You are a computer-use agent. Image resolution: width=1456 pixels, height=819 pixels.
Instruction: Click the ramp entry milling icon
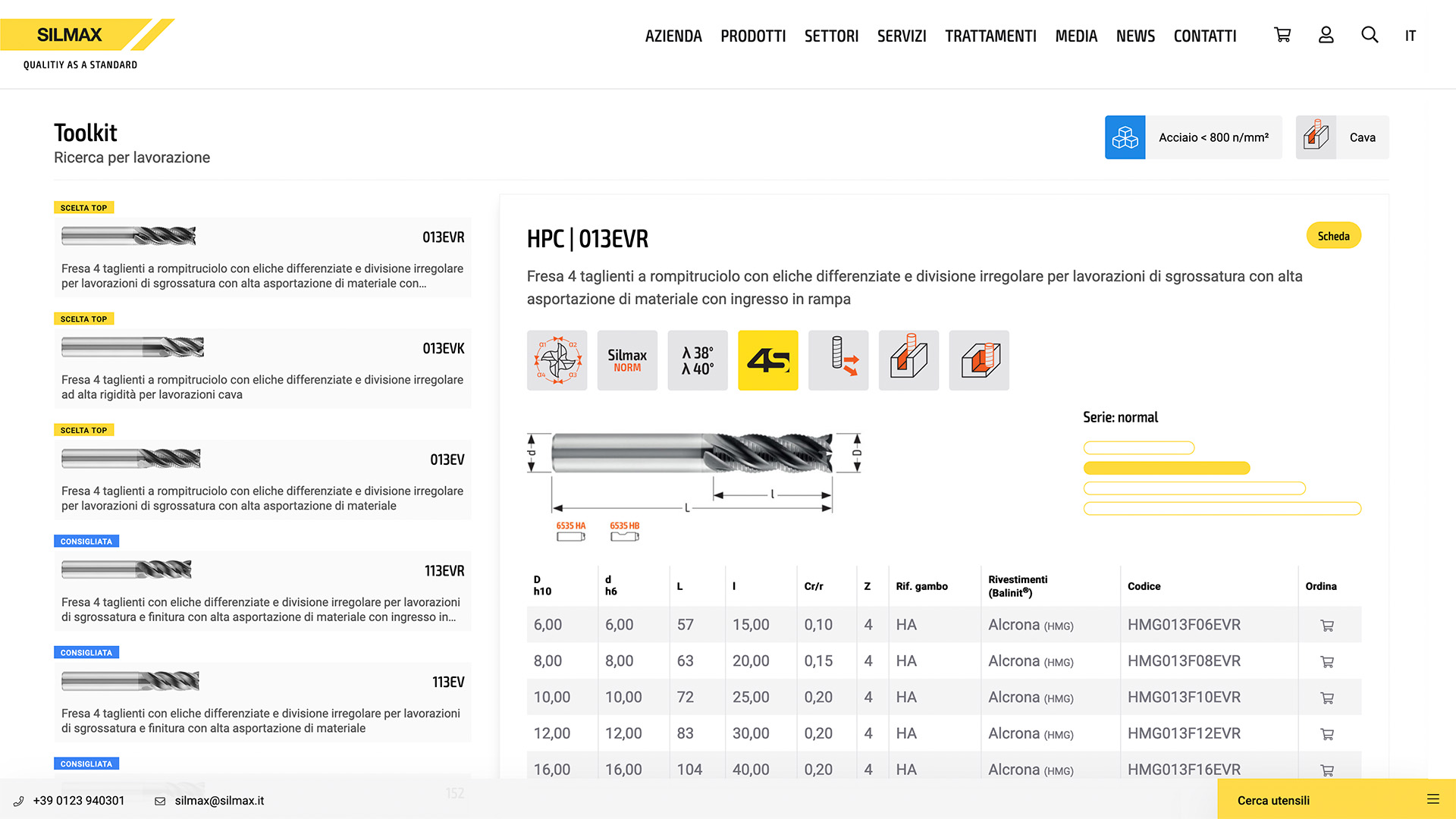coord(838,360)
